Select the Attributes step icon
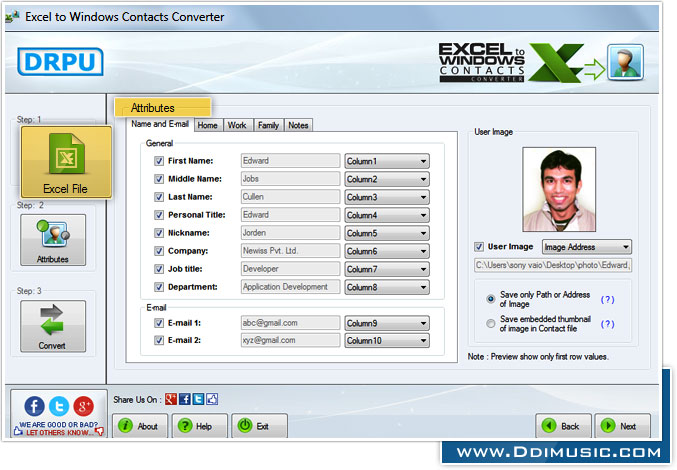 click(x=53, y=240)
